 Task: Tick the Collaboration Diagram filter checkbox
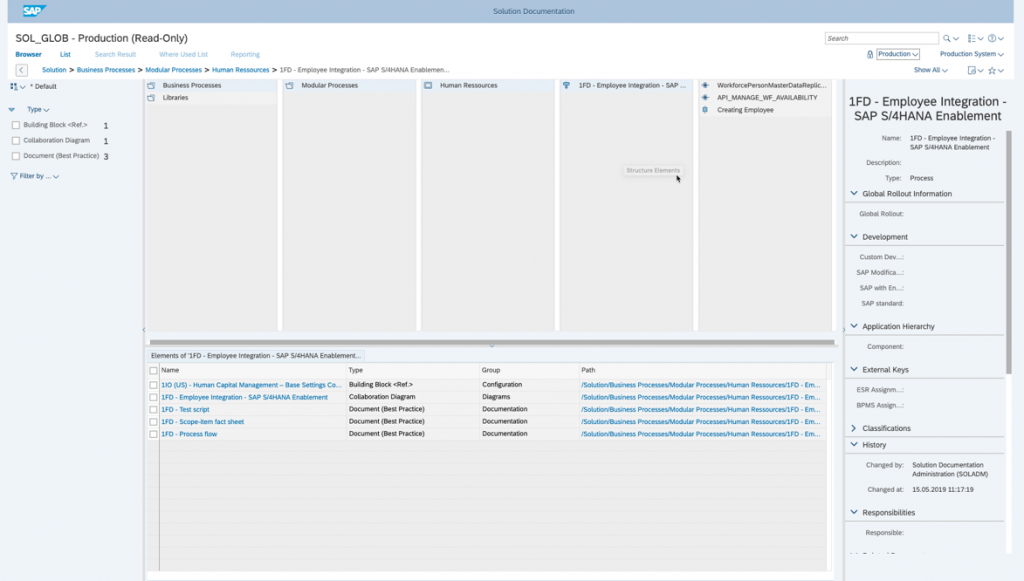16,140
